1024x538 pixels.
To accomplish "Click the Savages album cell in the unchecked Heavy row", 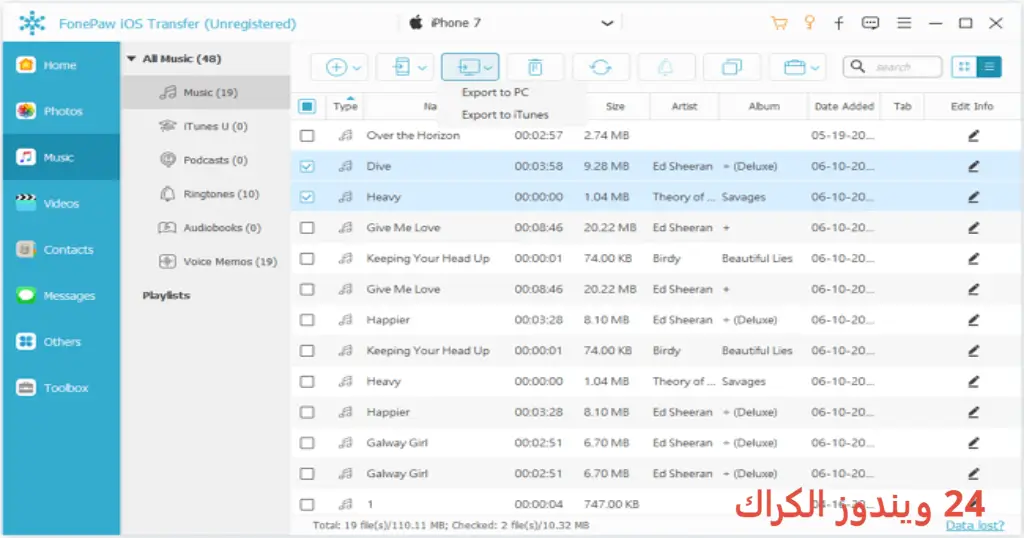I will (743, 381).
